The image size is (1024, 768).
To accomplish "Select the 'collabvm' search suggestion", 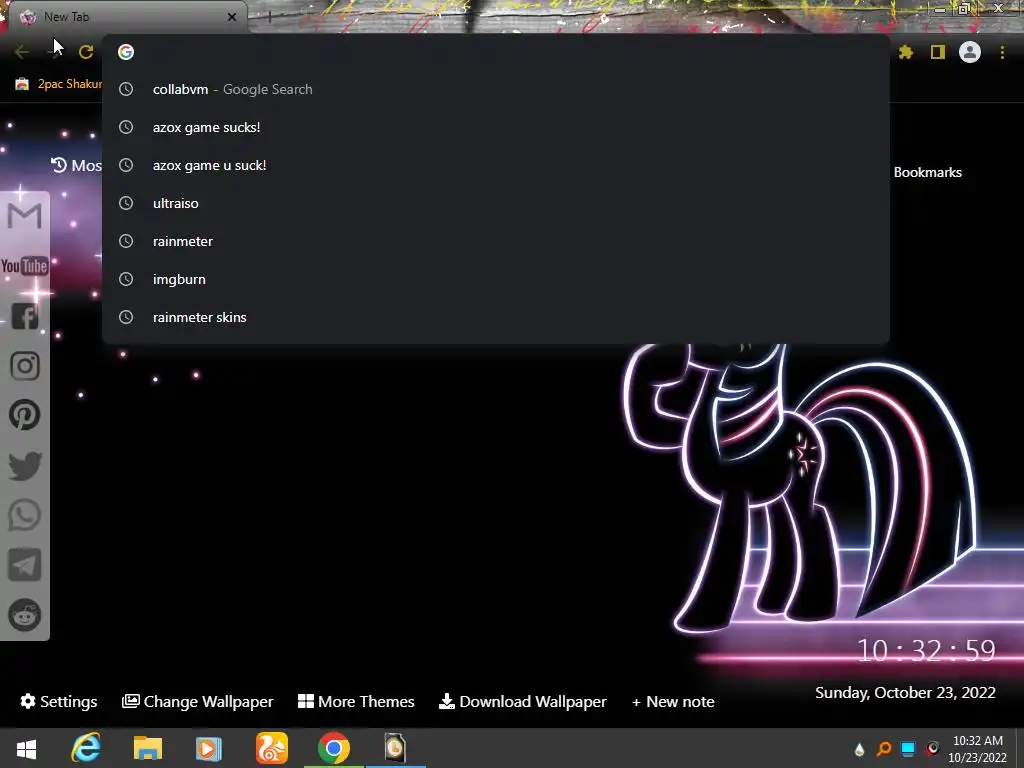I will point(496,89).
